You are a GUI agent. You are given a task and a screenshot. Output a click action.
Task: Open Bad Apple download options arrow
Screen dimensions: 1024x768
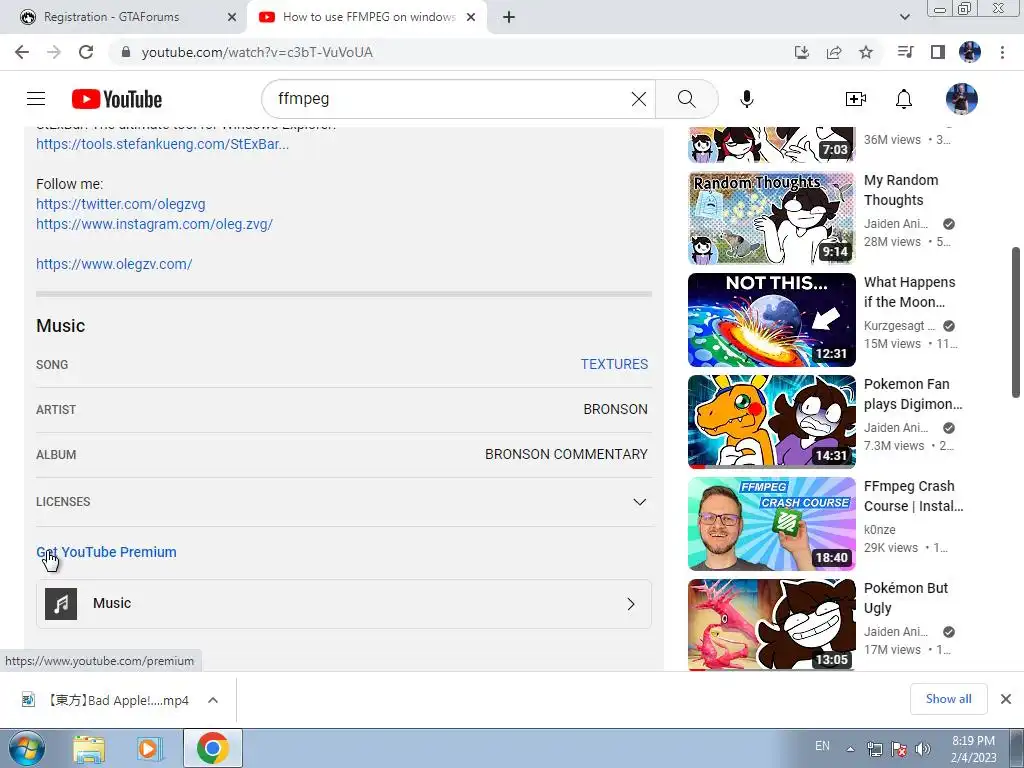click(x=213, y=700)
